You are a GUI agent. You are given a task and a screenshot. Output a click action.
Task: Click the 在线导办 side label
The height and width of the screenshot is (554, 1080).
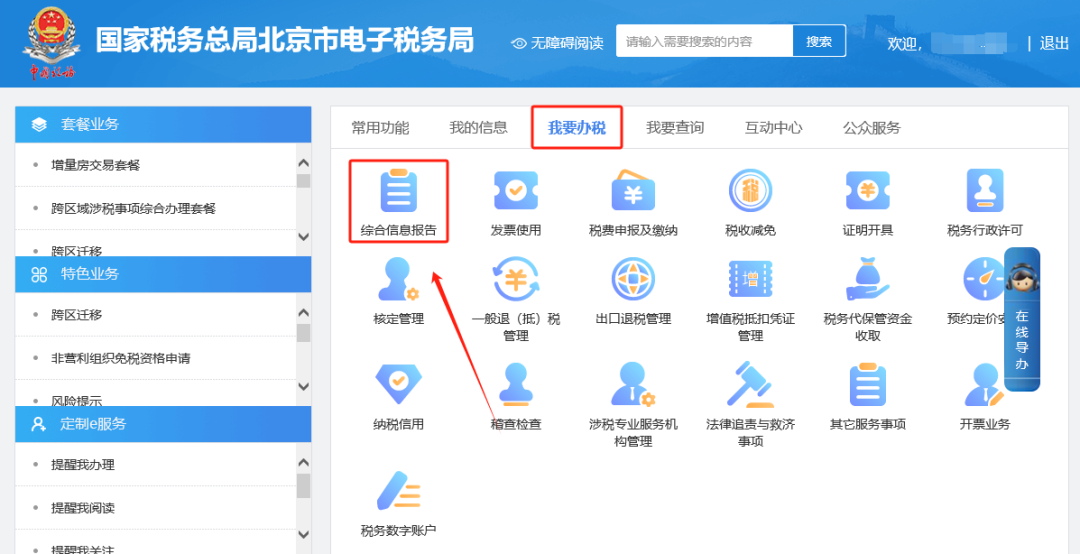[x=1022, y=340]
